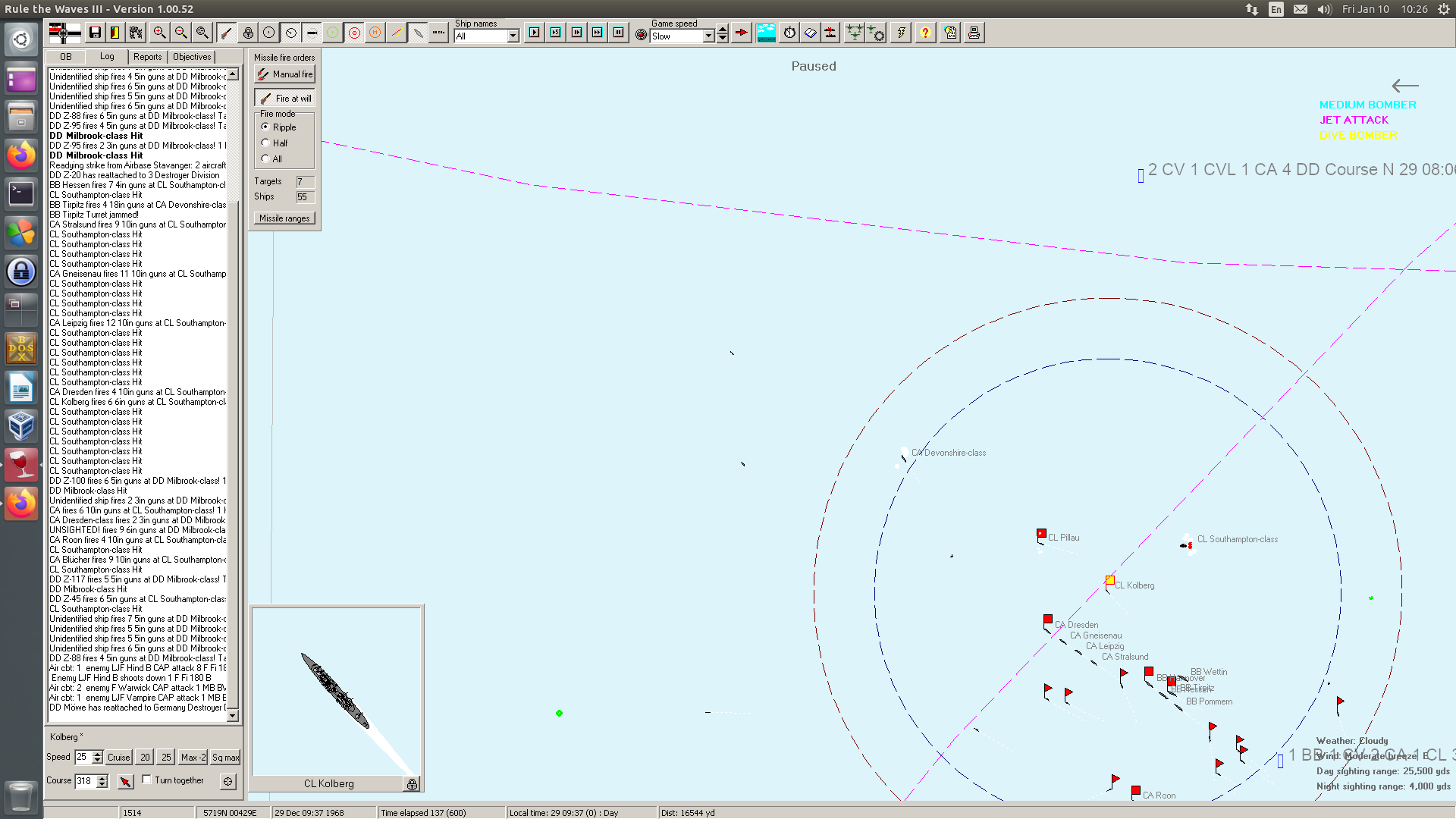1456x819 pixels.
Task: Set speed to Sq max
Action: click(x=225, y=758)
